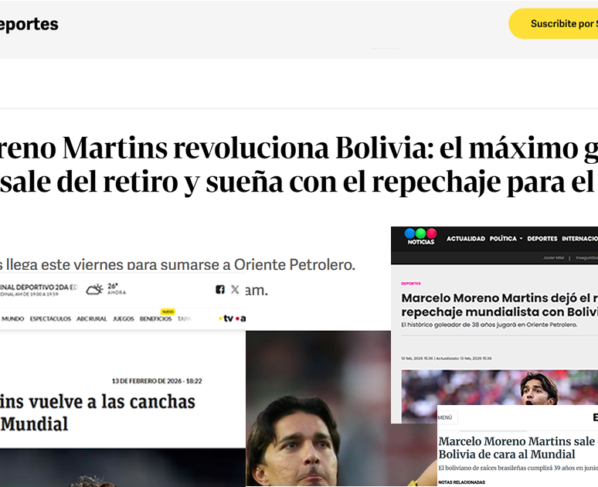Viewport: 598px width, 487px height.
Task: Click the Facebook share icon
Action: click(x=220, y=289)
